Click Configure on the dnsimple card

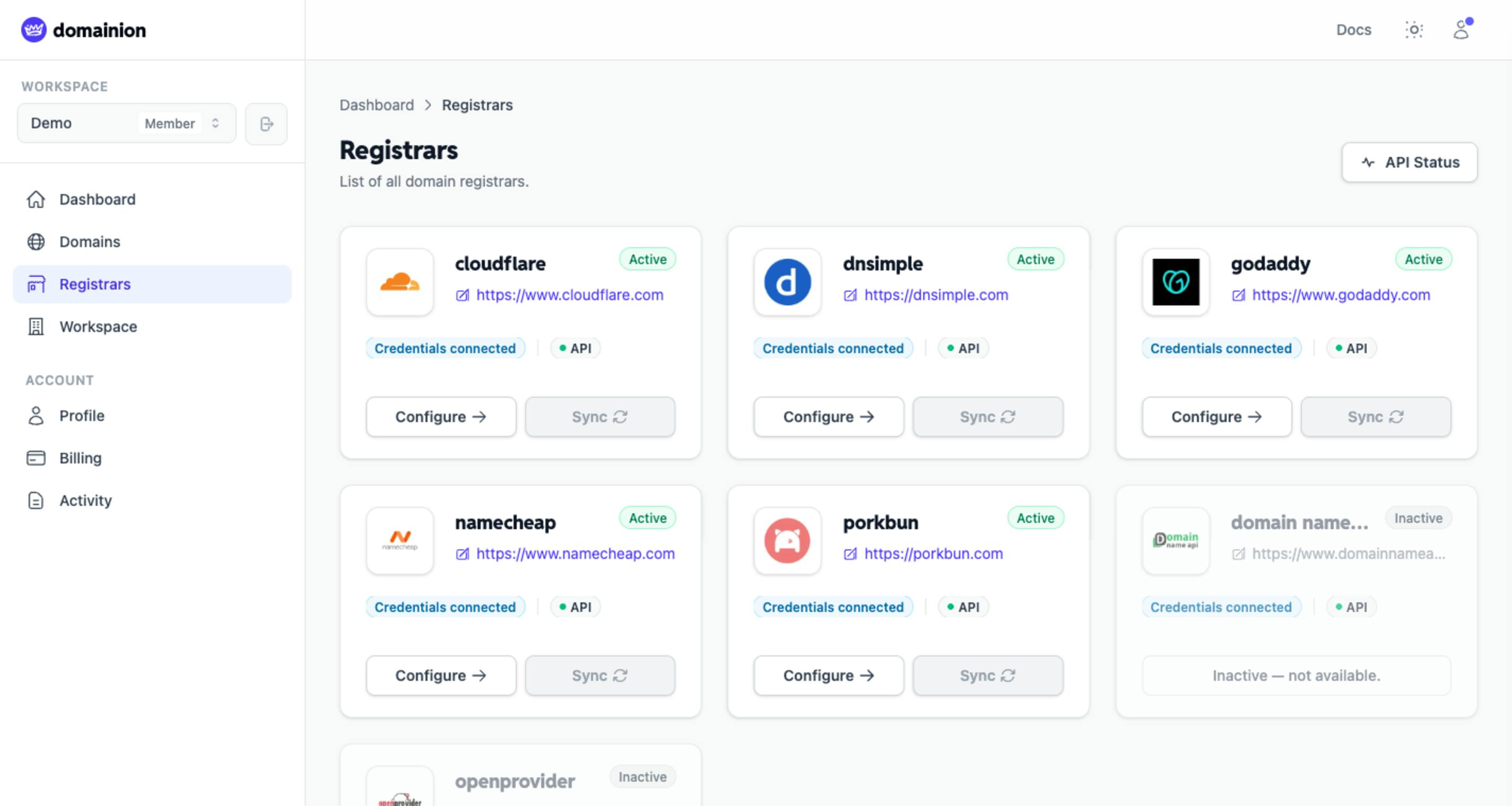[x=829, y=417]
